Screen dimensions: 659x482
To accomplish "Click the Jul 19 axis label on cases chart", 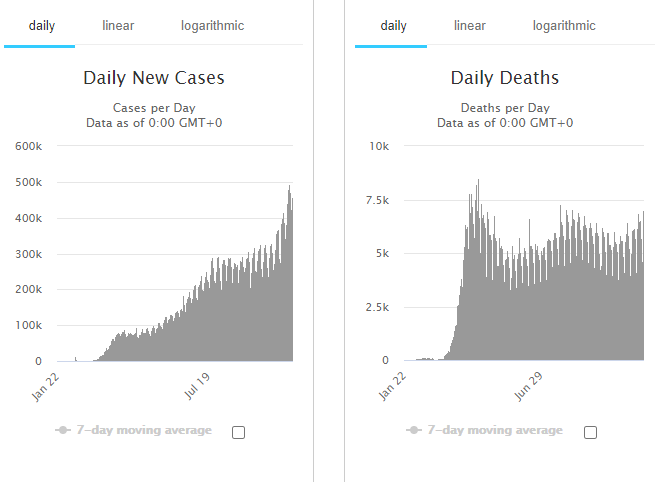I will pyautogui.click(x=197, y=386).
